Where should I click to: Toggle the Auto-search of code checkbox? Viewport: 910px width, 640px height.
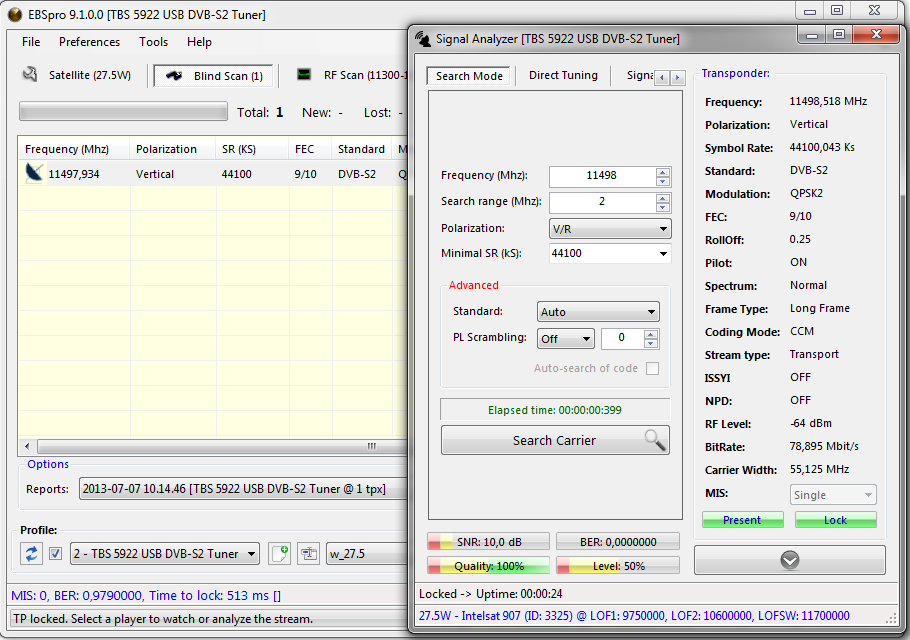652,368
